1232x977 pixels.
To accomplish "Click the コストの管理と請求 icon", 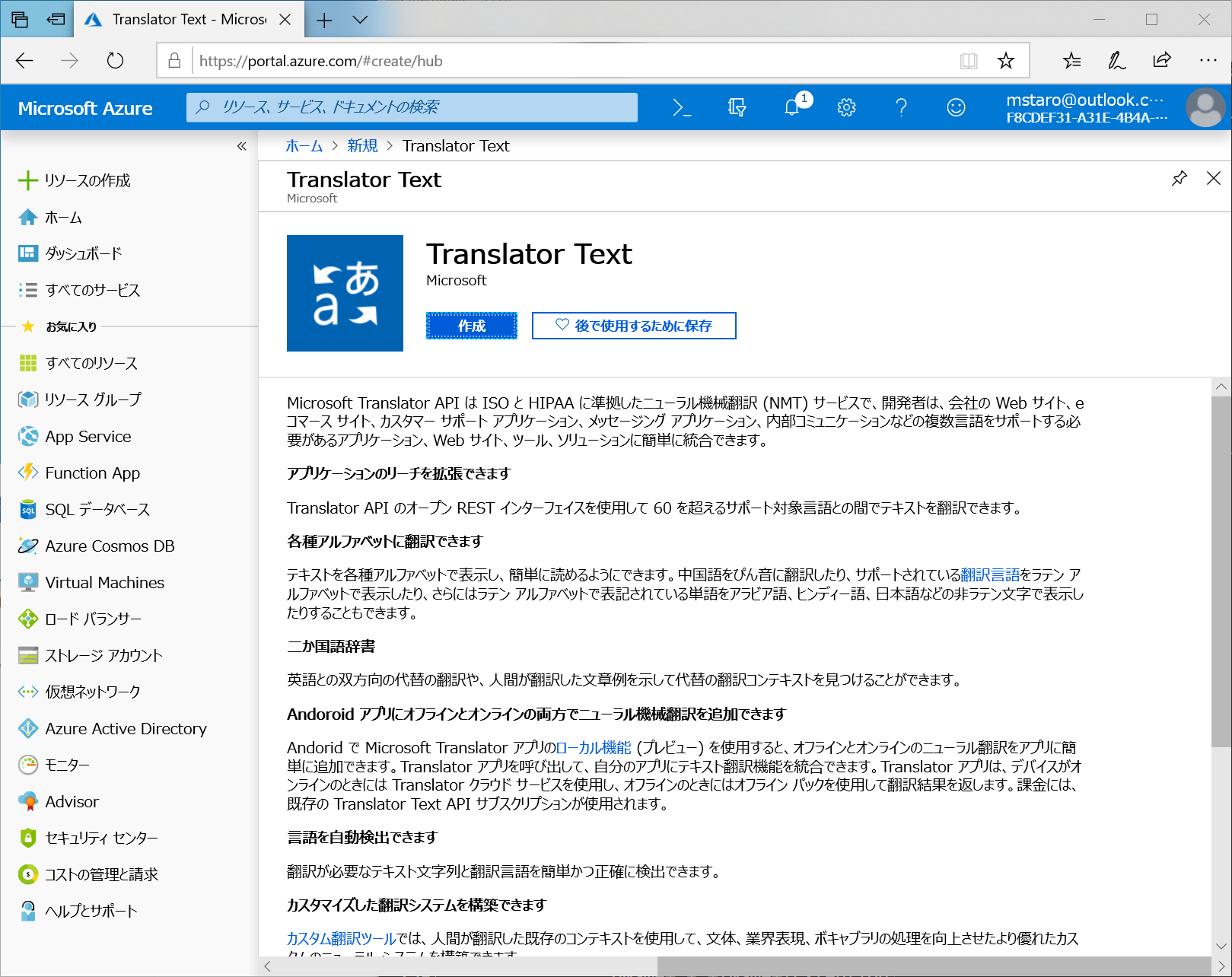I will 28,874.
